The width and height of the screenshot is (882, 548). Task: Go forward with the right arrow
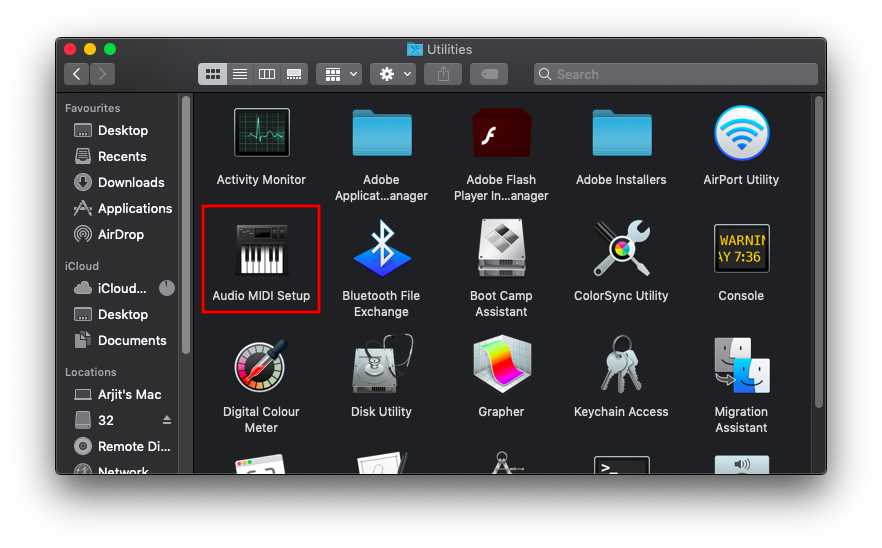[102, 74]
